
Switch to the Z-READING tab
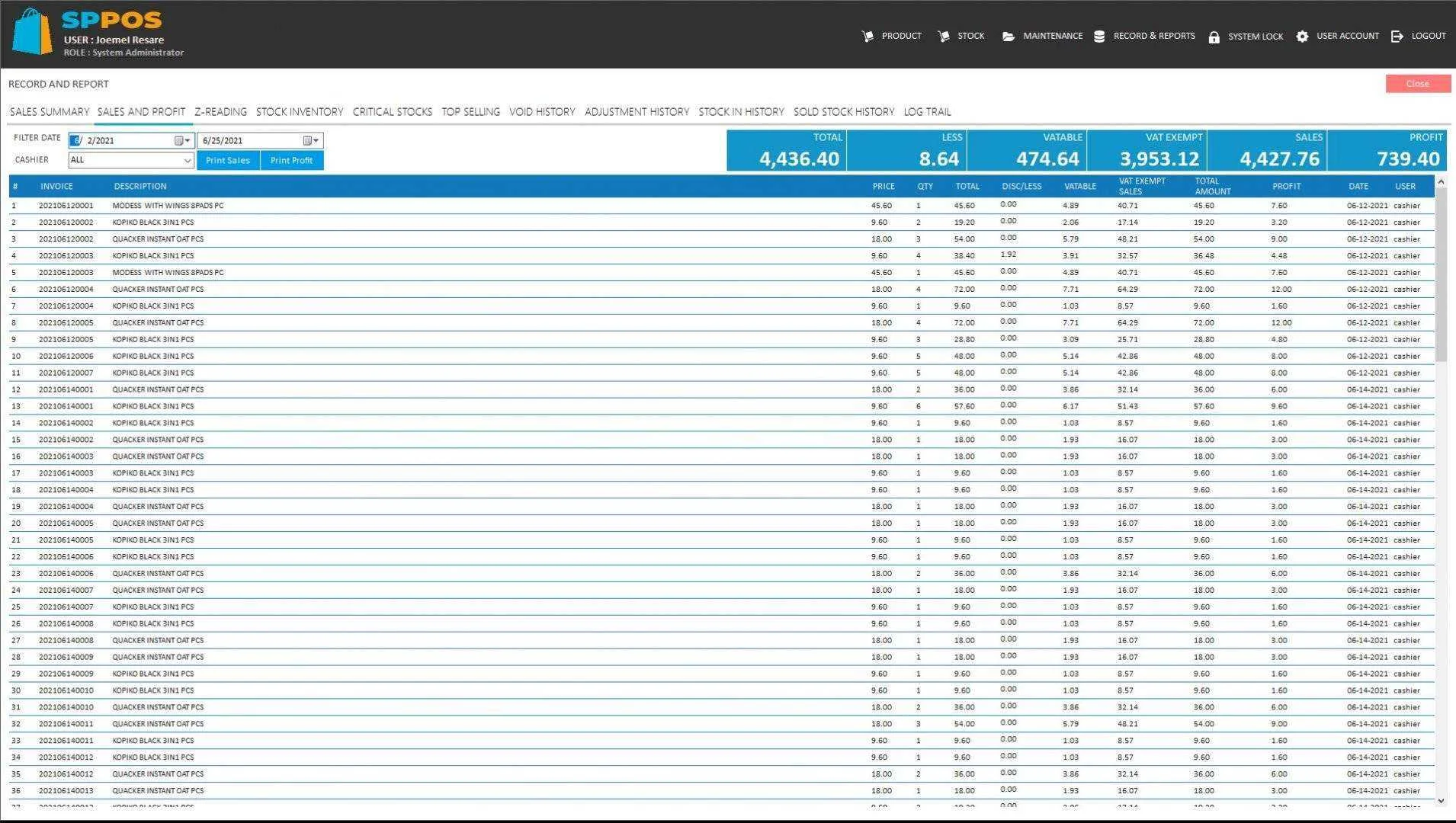click(220, 112)
